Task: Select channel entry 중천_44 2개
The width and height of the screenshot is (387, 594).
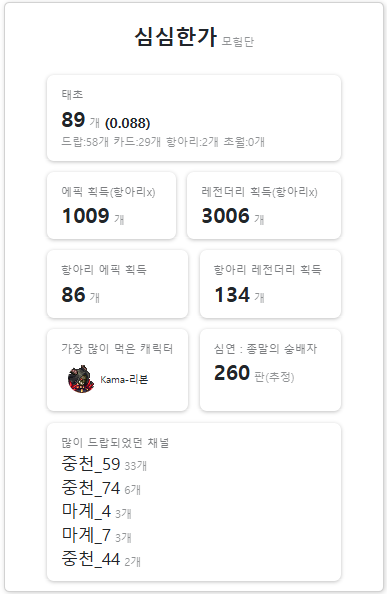Action: coord(101,559)
